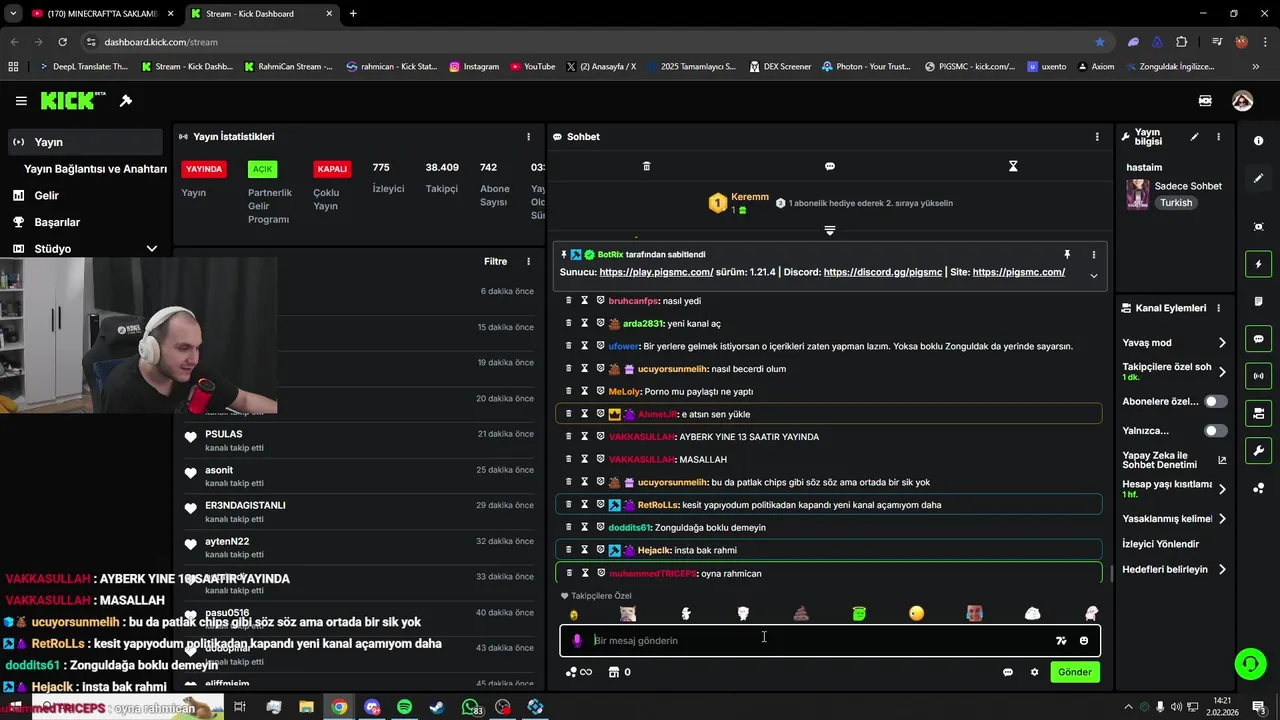Toggle Abonelere özel chat switch
This screenshot has height=720, width=1280.
tap(1215, 401)
